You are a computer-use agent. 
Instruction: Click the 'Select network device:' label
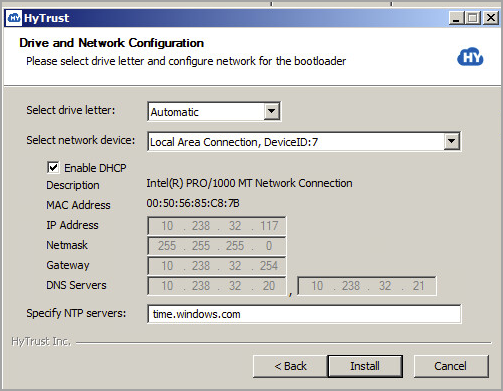click(81, 140)
